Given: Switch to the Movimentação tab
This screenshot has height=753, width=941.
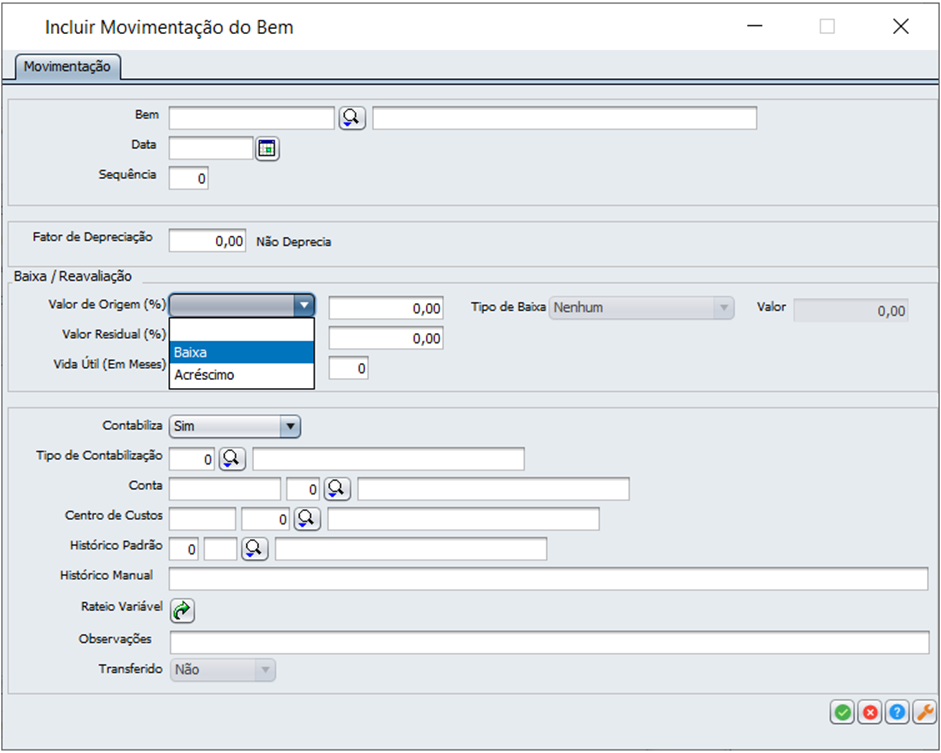Looking at the screenshot, I should [x=67, y=67].
